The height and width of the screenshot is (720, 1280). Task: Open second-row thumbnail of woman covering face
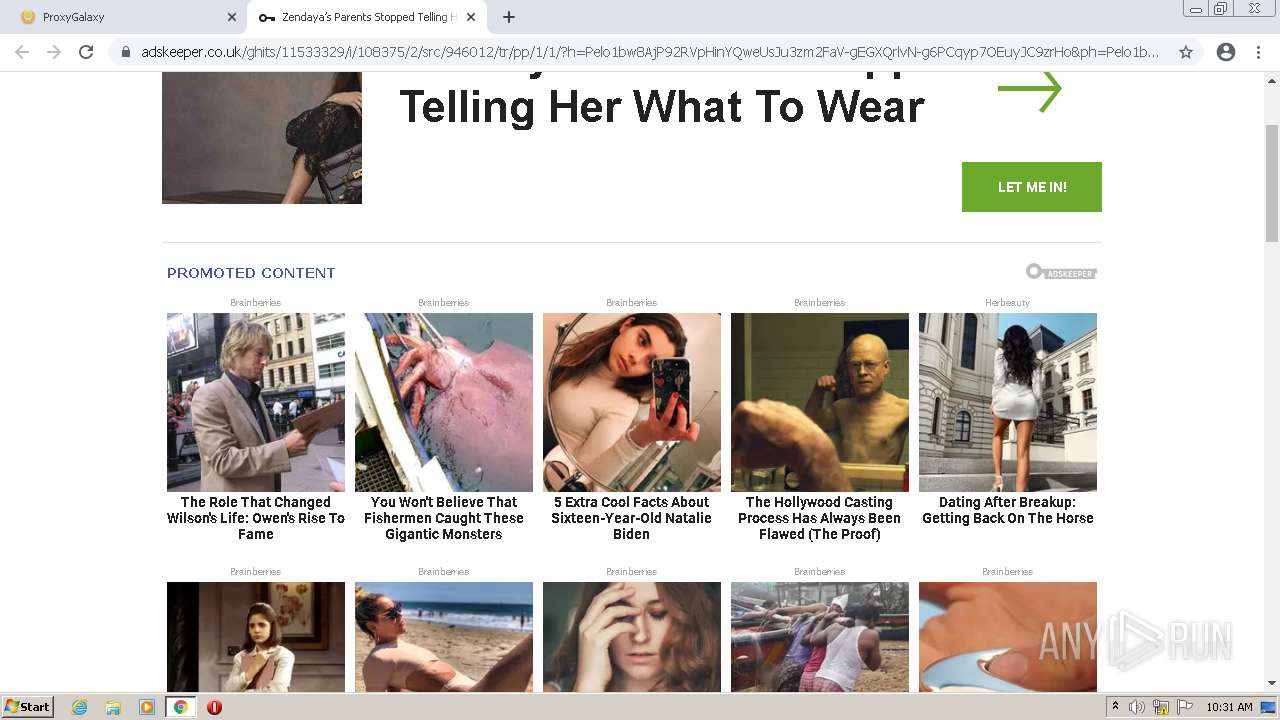pyautogui.click(x=632, y=637)
